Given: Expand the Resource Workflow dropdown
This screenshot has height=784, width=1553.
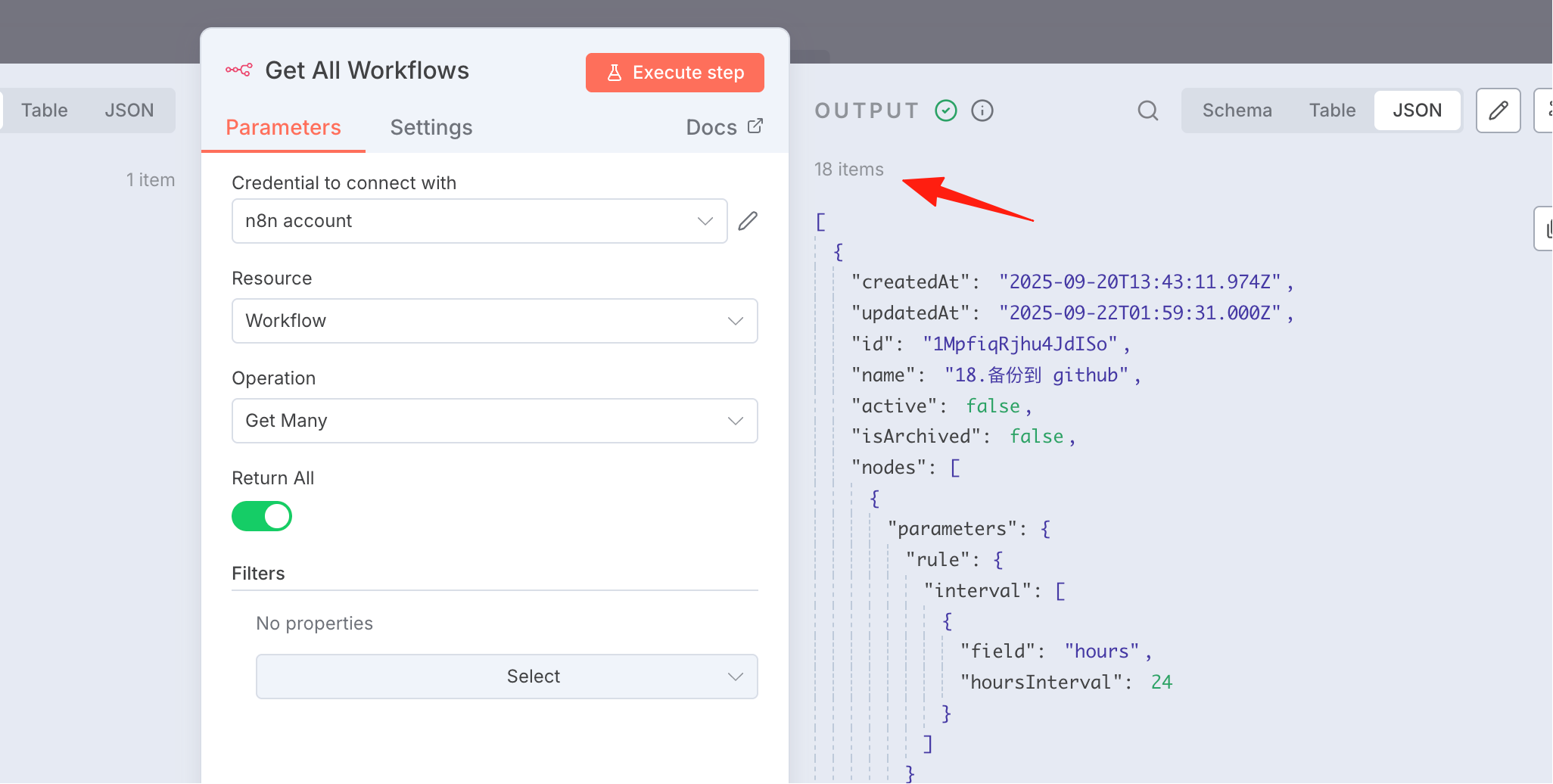Looking at the screenshot, I should pyautogui.click(x=494, y=321).
